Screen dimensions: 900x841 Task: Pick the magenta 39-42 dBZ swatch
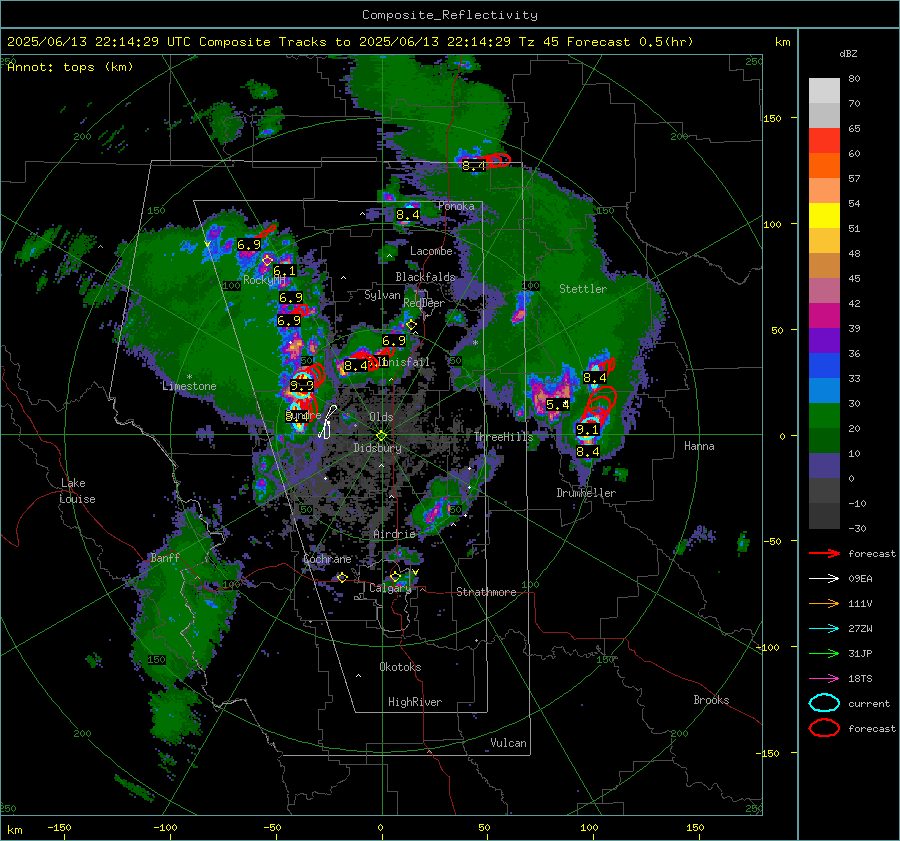[824, 315]
